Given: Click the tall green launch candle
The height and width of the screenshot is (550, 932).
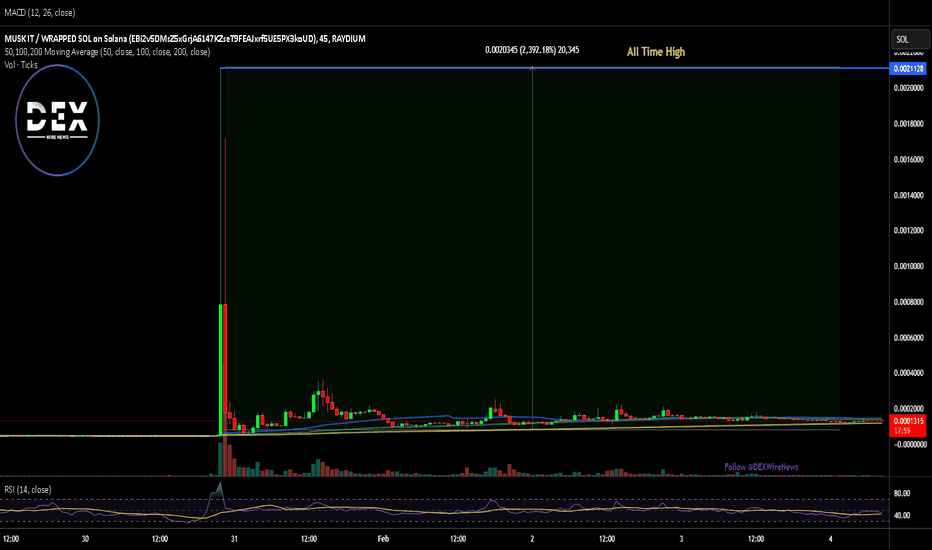Looking at the screenshot, I should 221,369.
